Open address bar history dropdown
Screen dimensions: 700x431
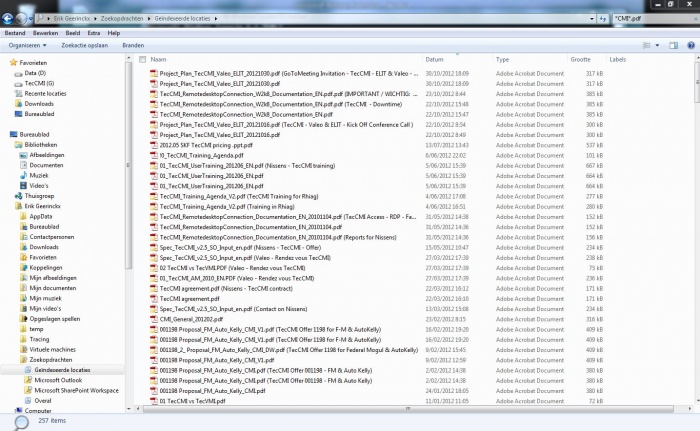(592, 19)
